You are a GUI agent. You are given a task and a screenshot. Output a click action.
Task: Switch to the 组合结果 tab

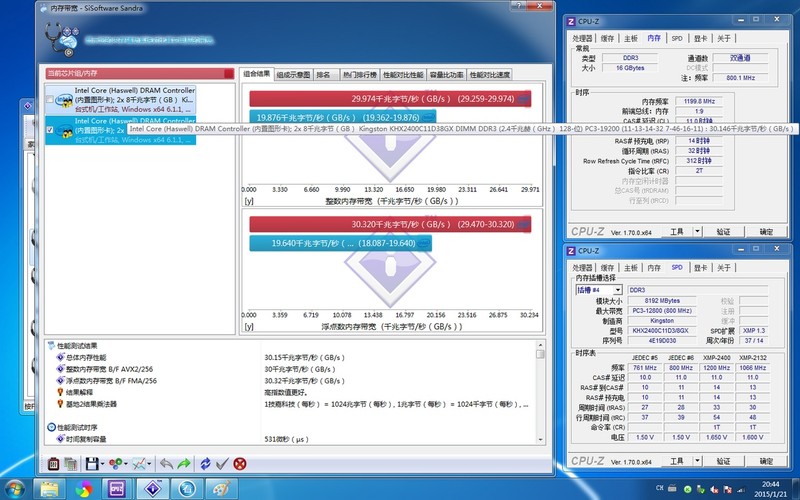[257, 74]
